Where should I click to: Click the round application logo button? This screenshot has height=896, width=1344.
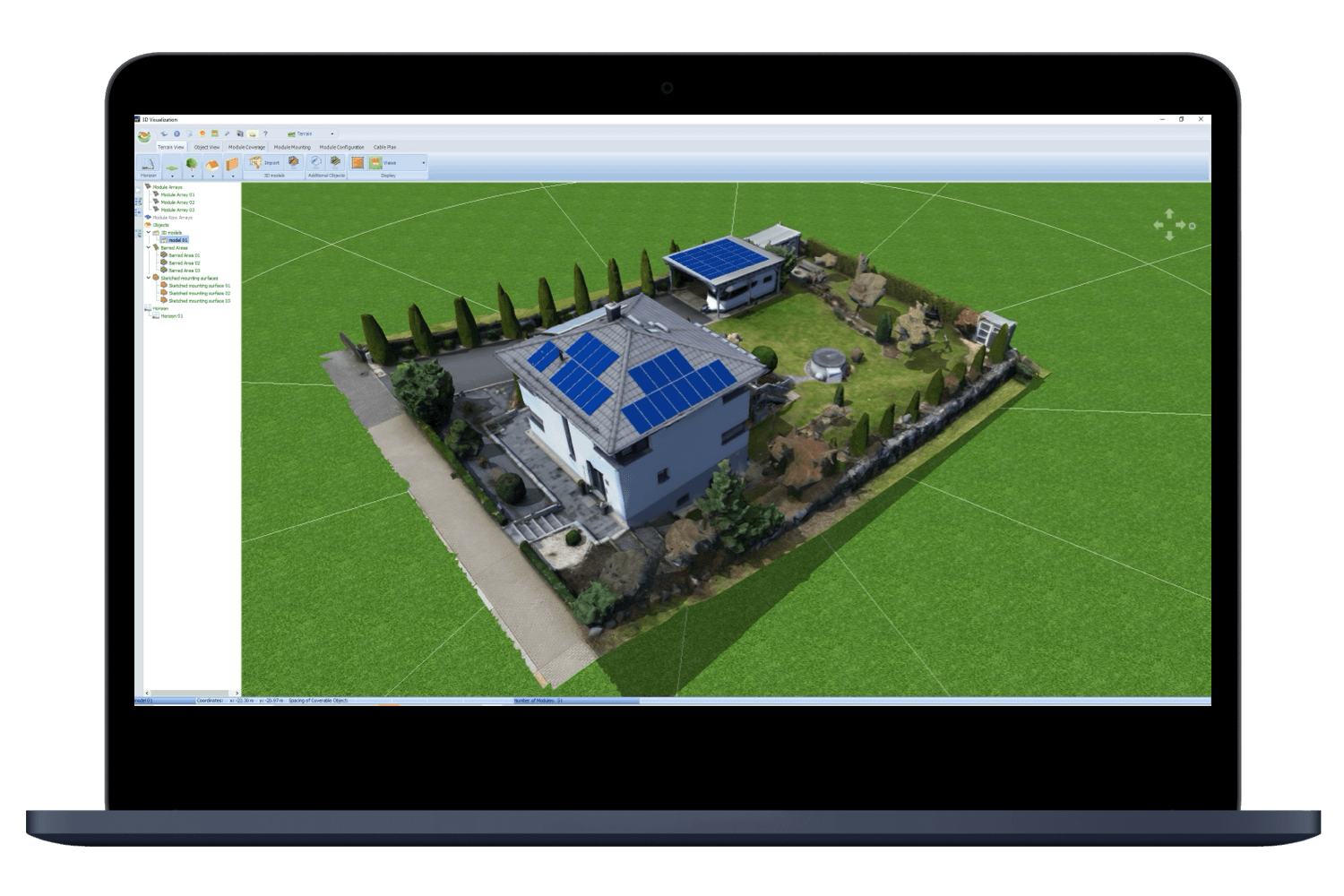coord(143,136)
